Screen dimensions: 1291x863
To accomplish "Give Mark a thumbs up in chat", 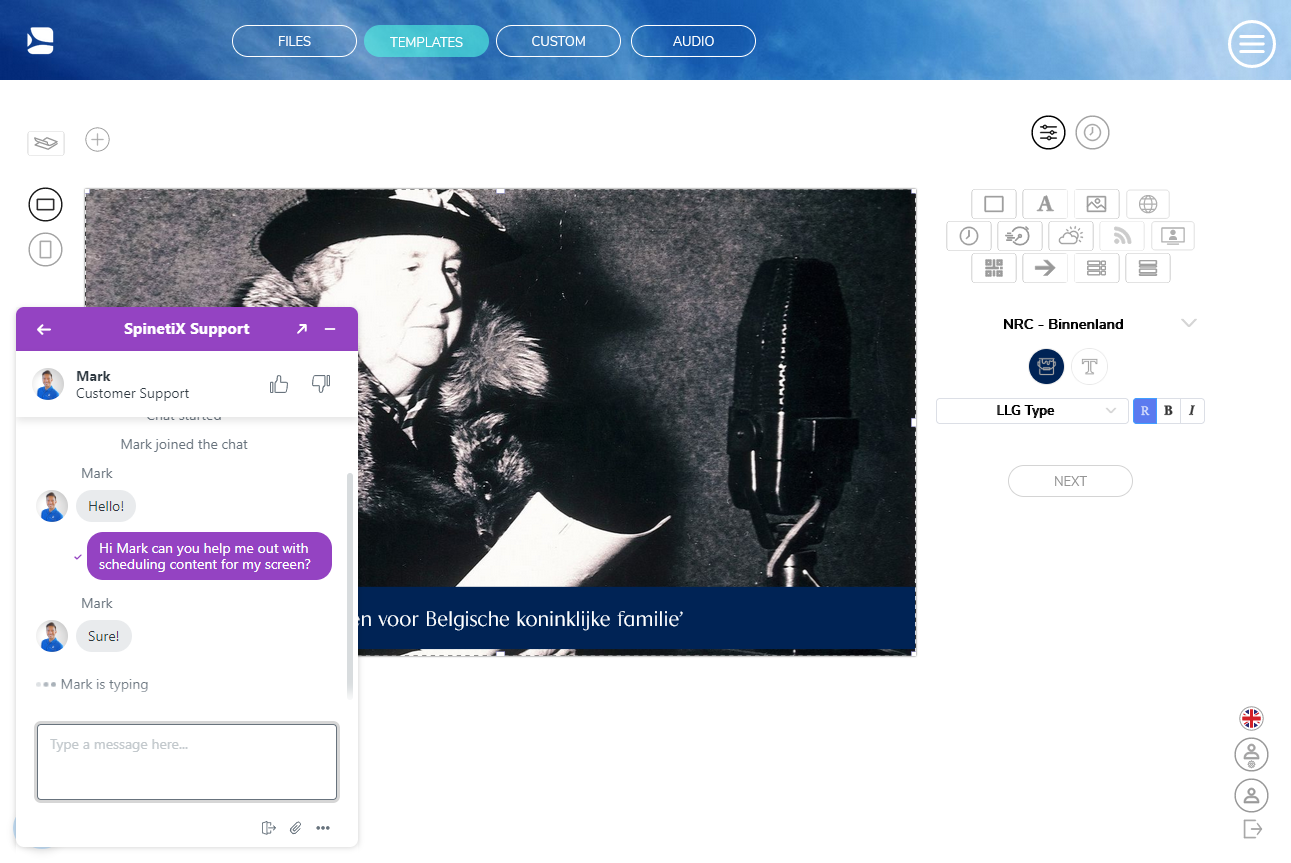I will pyautogui.click(x=278, y=383).
